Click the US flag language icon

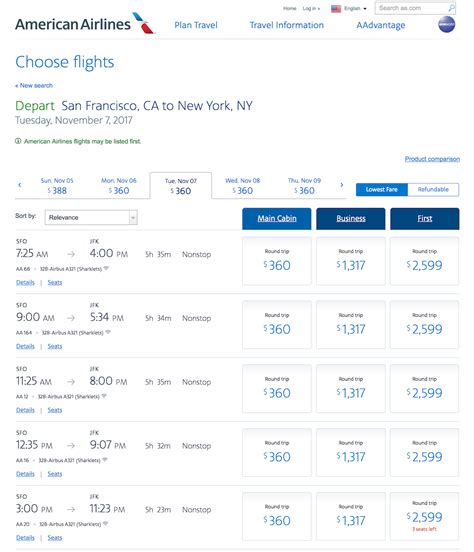tap(336, 9)
